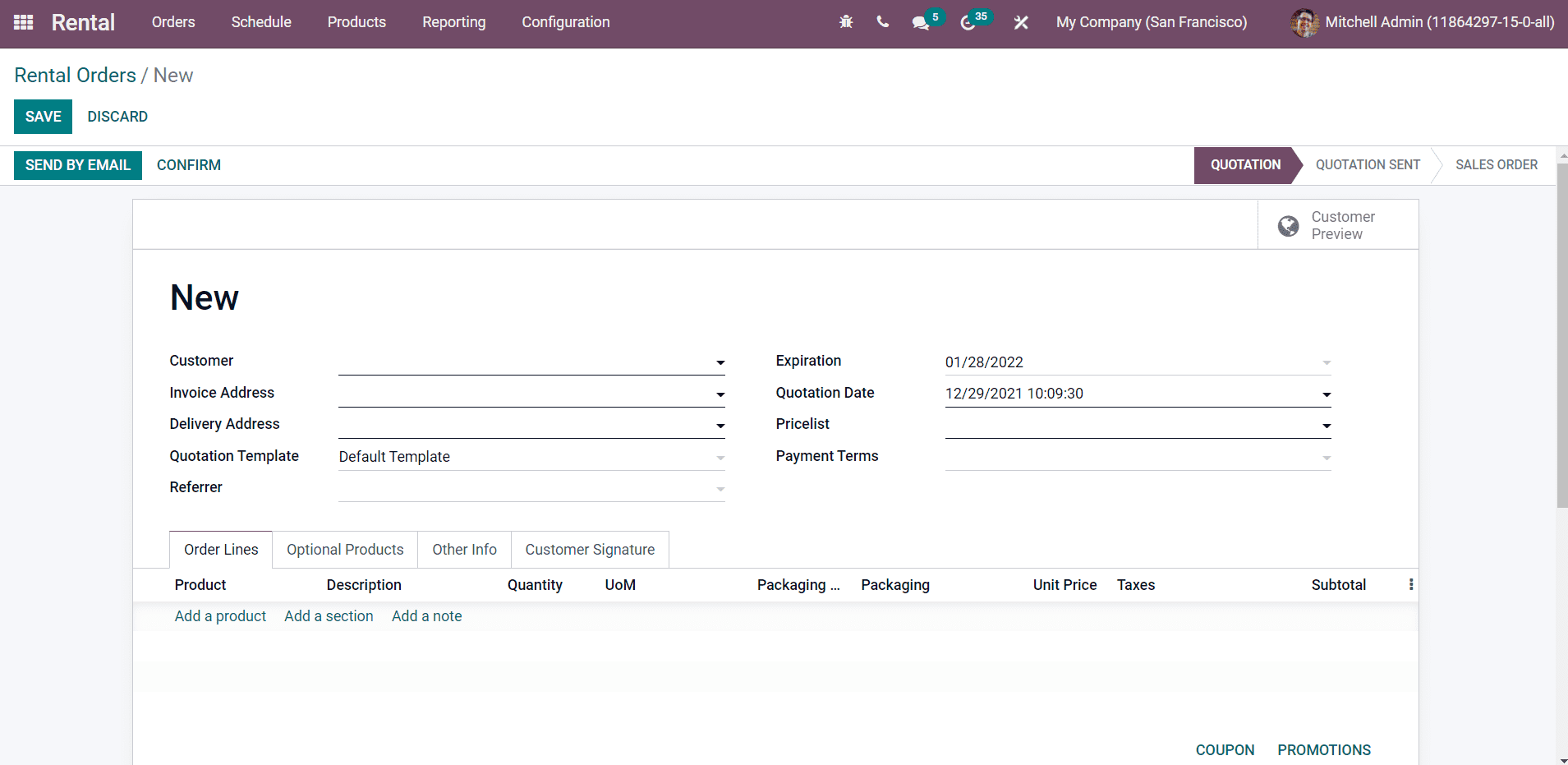Viewport: 1568px width, 765px height.
Task: Expand the Delivery Address dropdown
Action: (x=720, y=426)
